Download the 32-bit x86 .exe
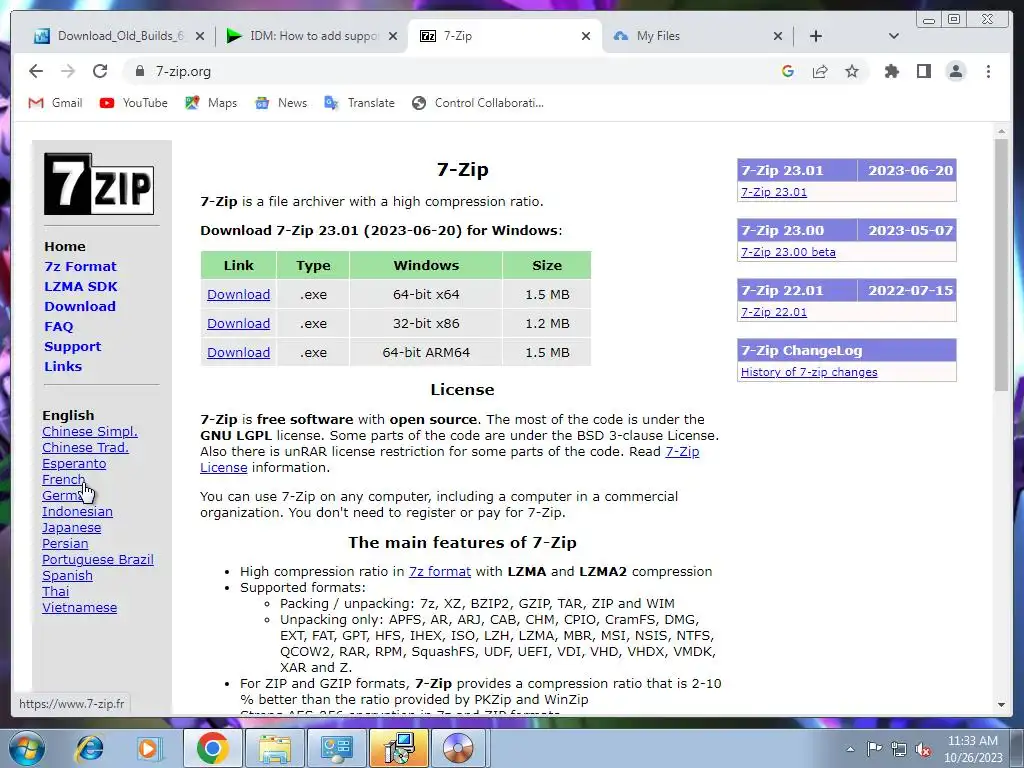This screenshot has width=1024, height=768. [x=238, y=323]
